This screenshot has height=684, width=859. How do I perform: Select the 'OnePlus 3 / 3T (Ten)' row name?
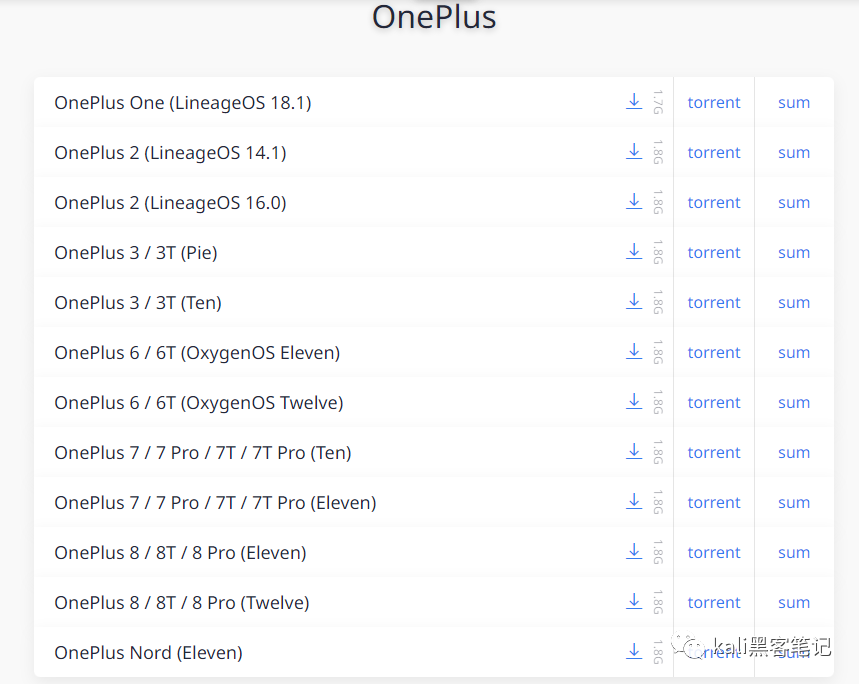(138, 303)
